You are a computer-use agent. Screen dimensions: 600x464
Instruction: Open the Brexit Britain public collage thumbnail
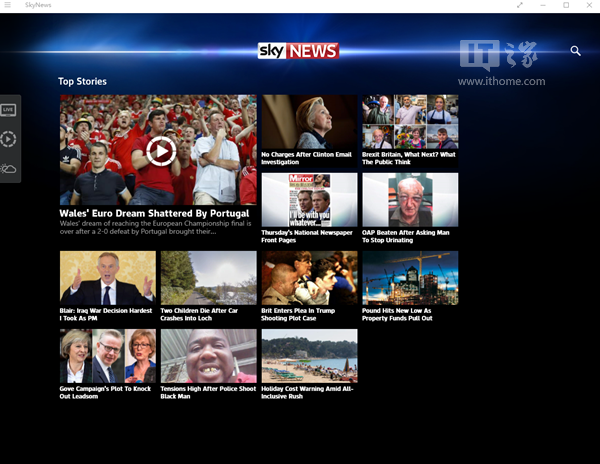pos(410,122)
